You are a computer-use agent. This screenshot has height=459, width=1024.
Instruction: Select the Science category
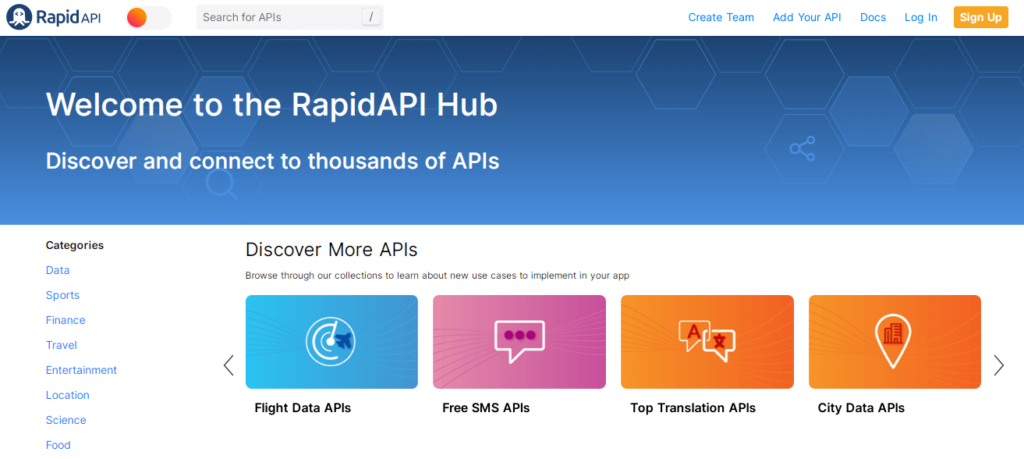pyautogui.click(x=66, y=420)
